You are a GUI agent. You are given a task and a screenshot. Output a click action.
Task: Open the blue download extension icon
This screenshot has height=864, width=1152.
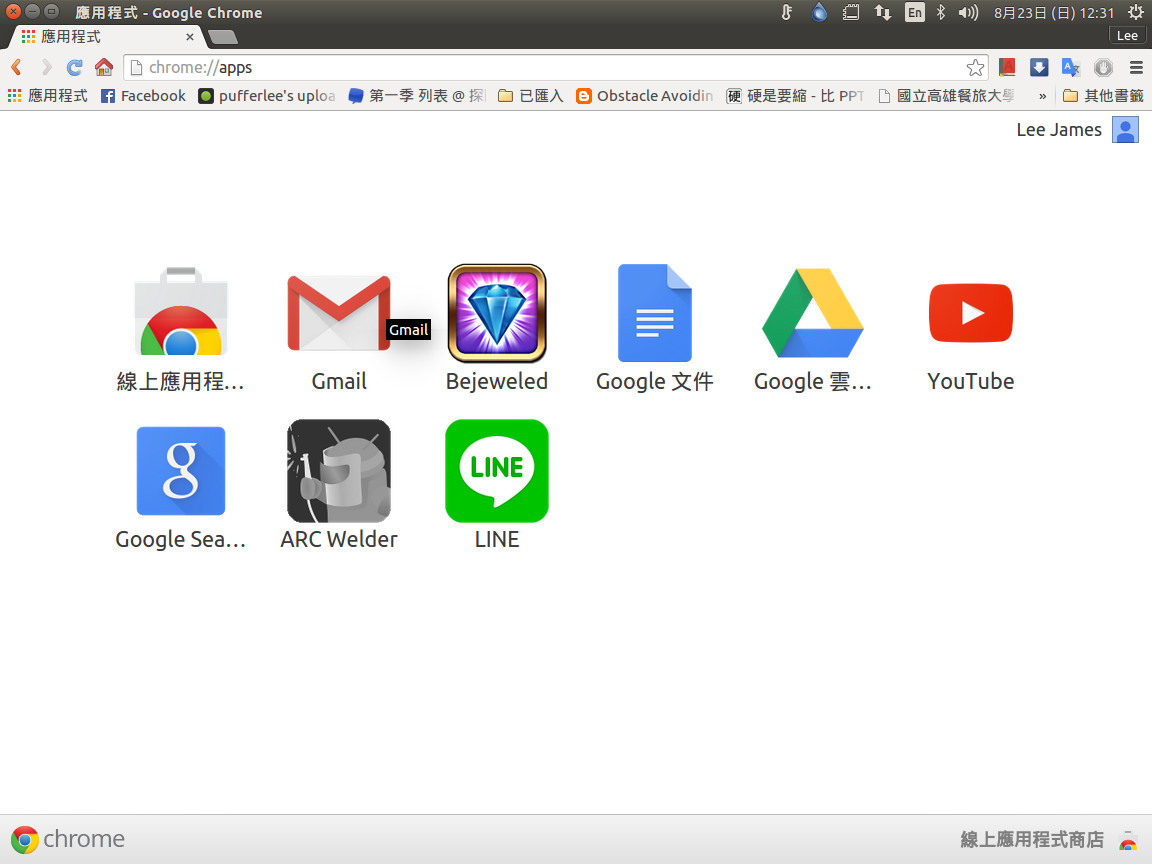1039,68
